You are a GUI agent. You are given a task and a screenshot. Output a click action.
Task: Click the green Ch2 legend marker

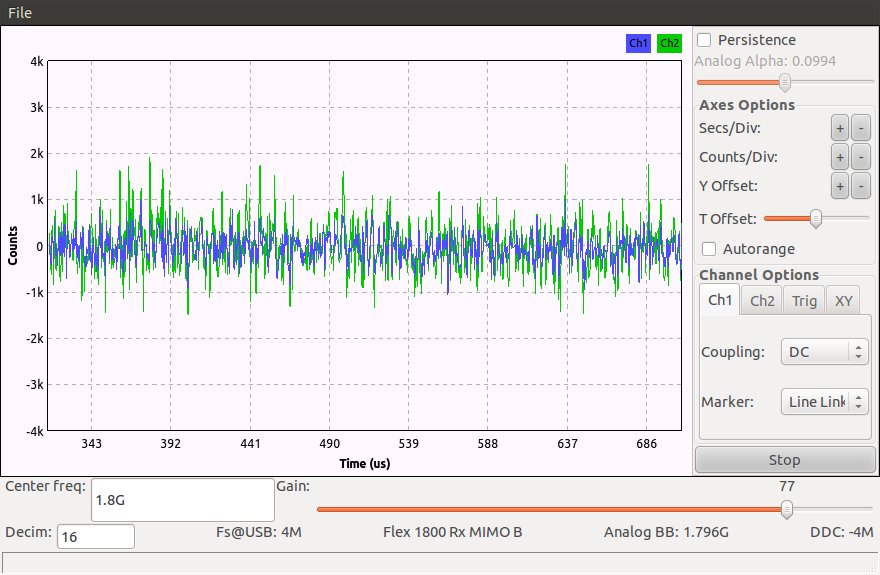point(670,43)
